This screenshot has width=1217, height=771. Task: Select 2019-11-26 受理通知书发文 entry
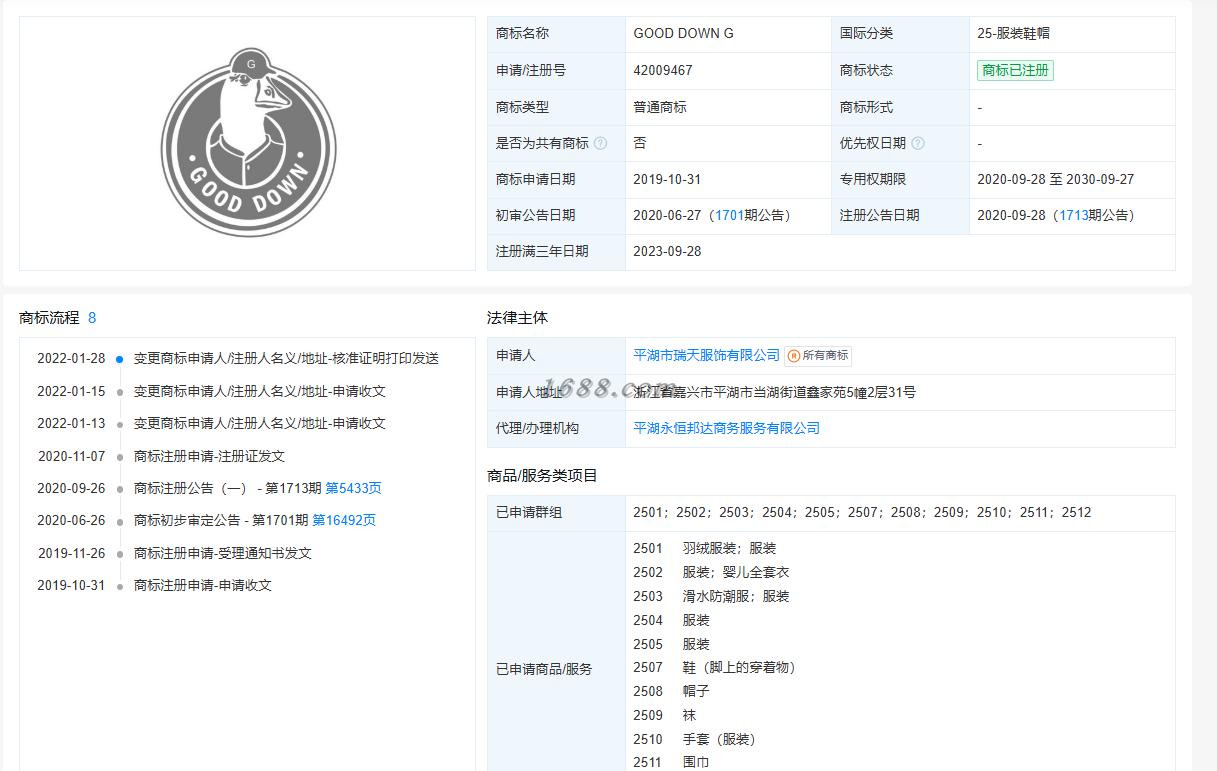[223, 553]
